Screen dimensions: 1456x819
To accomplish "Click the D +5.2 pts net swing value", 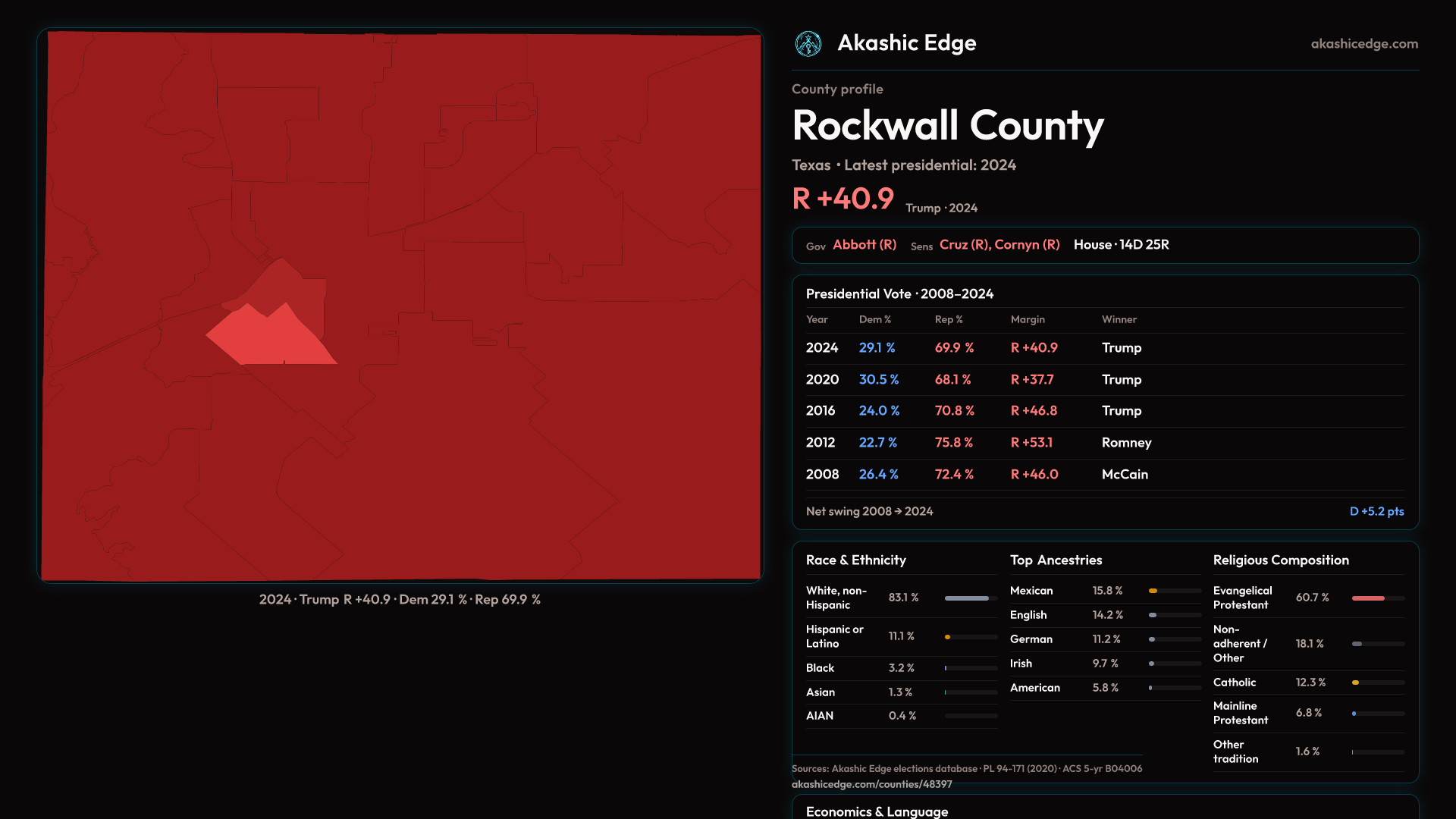I will click(x=1376, y=512).
